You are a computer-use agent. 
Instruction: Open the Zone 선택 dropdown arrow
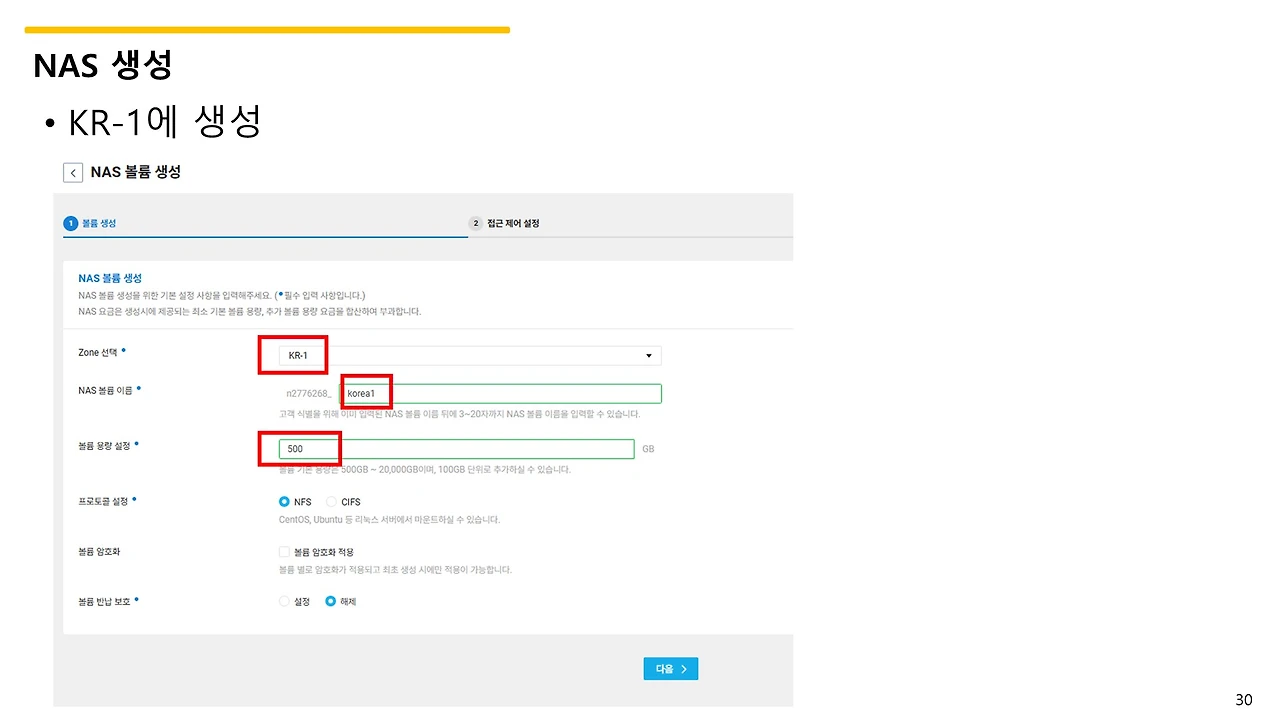coord(649,356)
